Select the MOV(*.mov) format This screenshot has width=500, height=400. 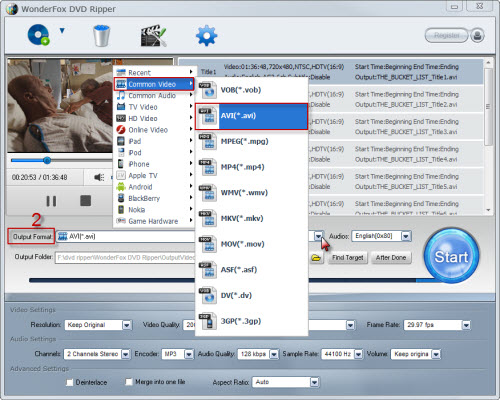[x=251, y=244]
